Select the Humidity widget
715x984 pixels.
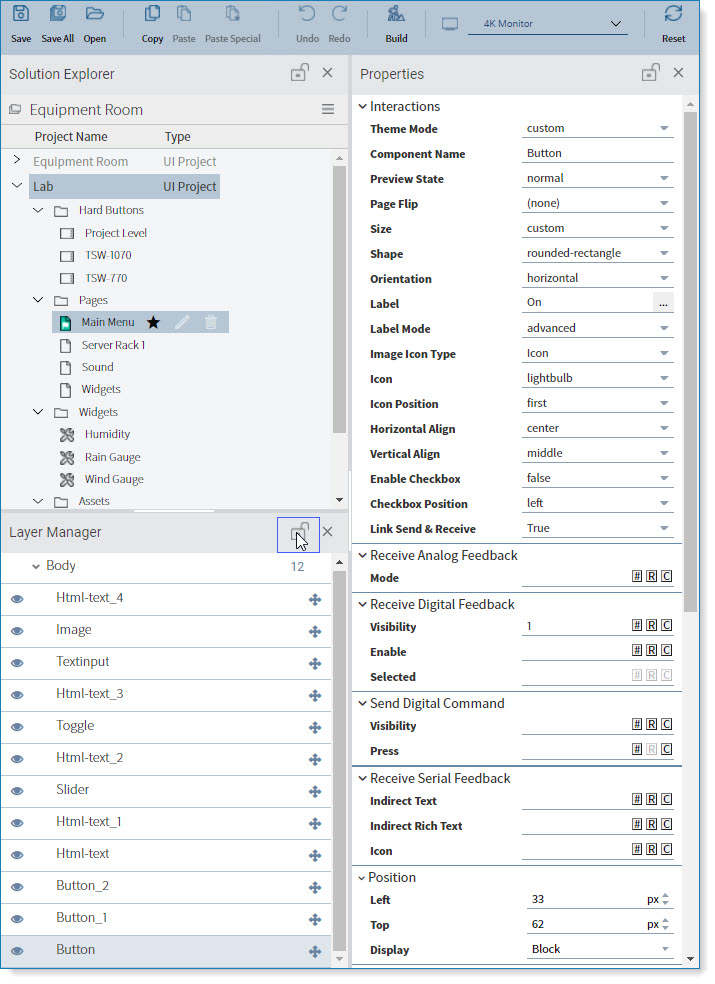pyautogui.click(x=107, y=434)
